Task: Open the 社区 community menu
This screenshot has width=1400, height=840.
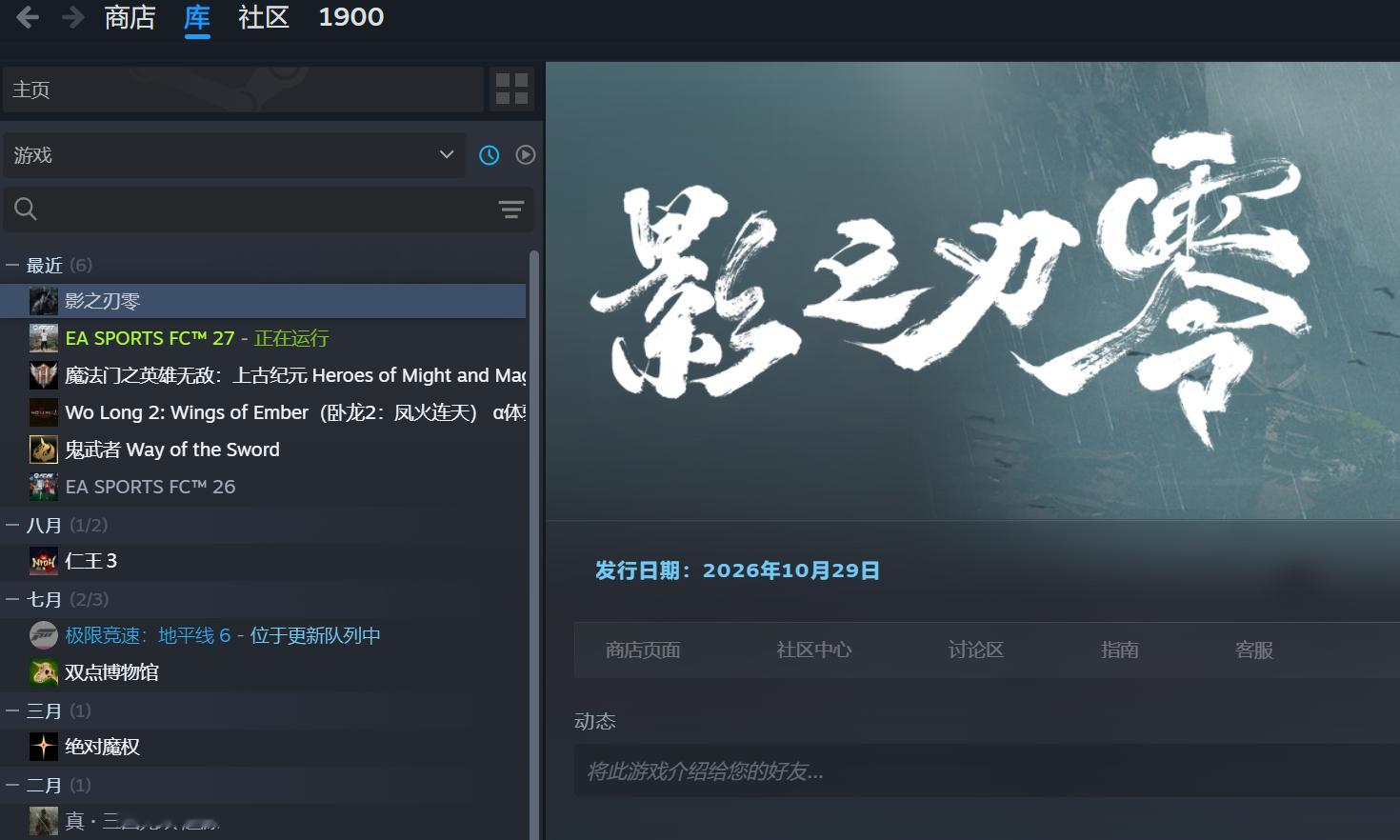Action: [x=264, y=17]
